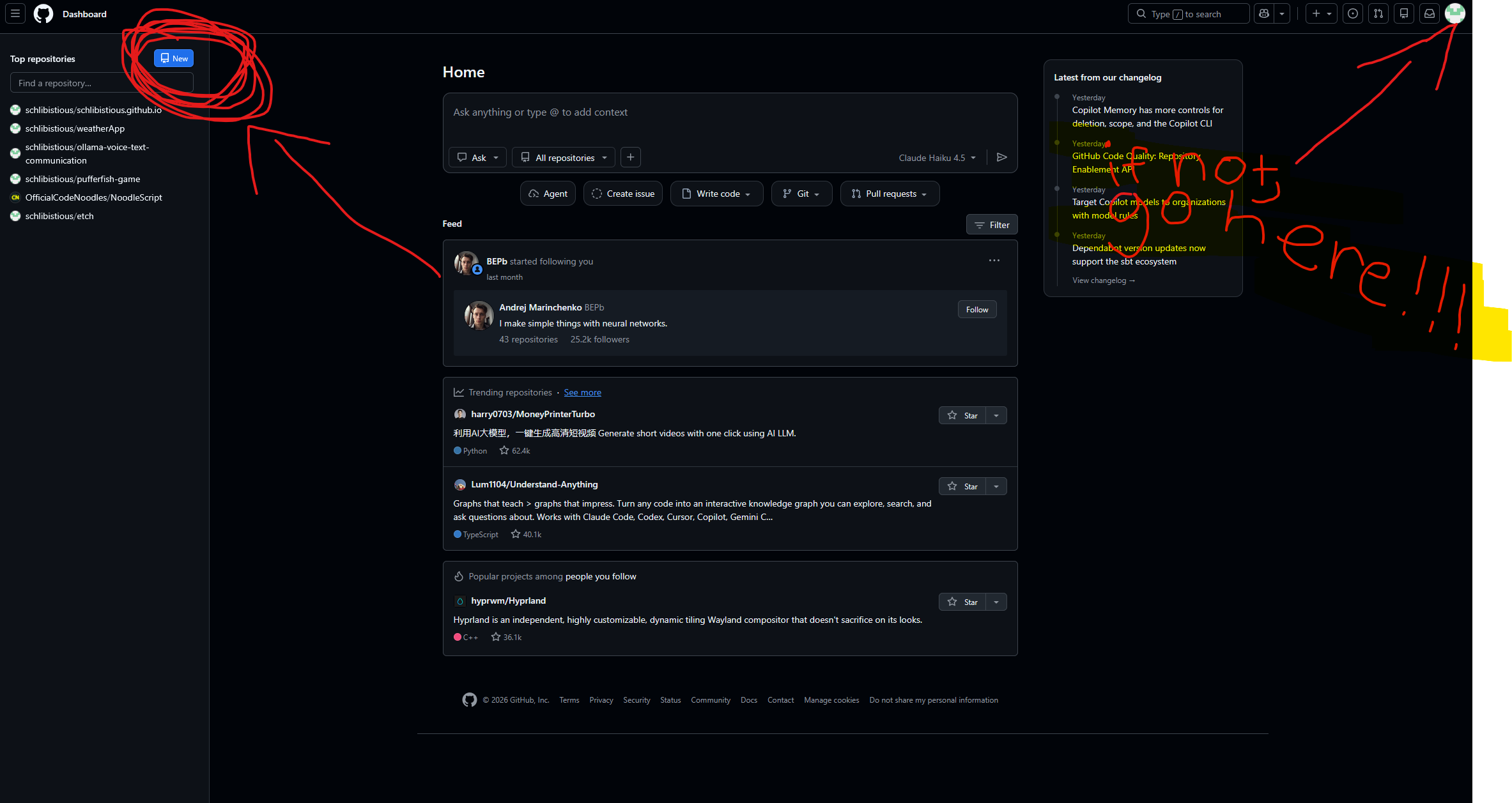This screenshot has width=1512, height=803.
Task: Follow Andrej Marinchenko
Action: pyautogui.click(x=977, y=309)
